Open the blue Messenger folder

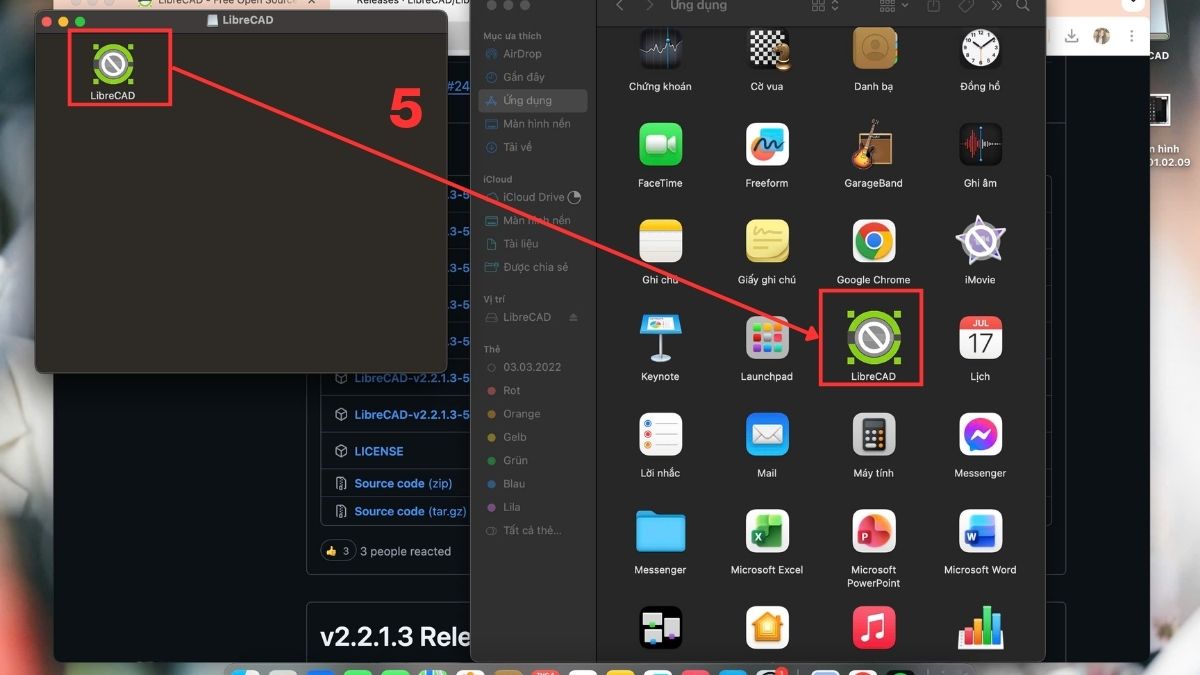pyautogui.click(x=660, y=531)
